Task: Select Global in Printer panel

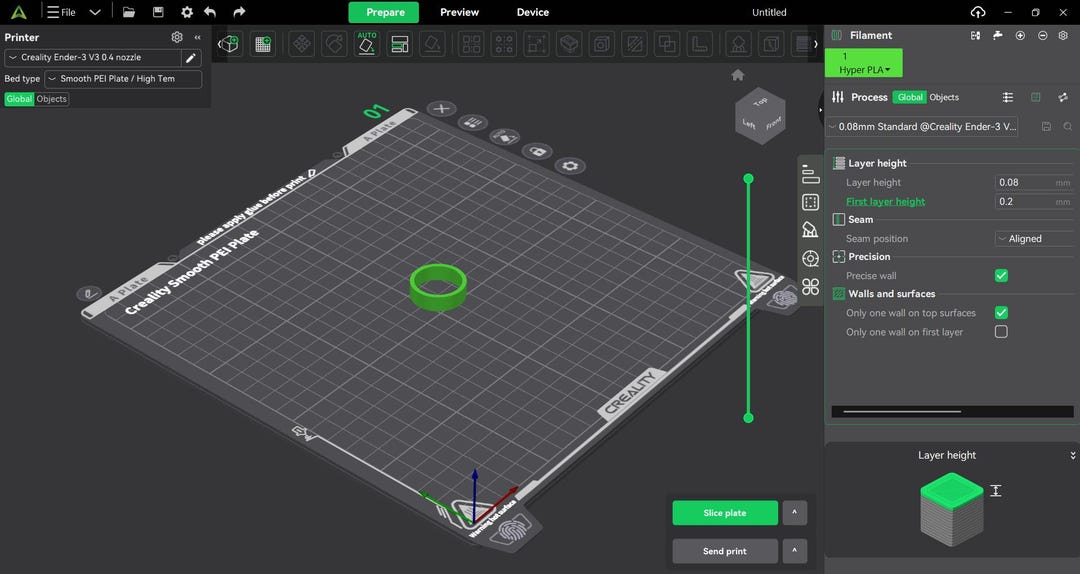Action: tap(19, 99)
